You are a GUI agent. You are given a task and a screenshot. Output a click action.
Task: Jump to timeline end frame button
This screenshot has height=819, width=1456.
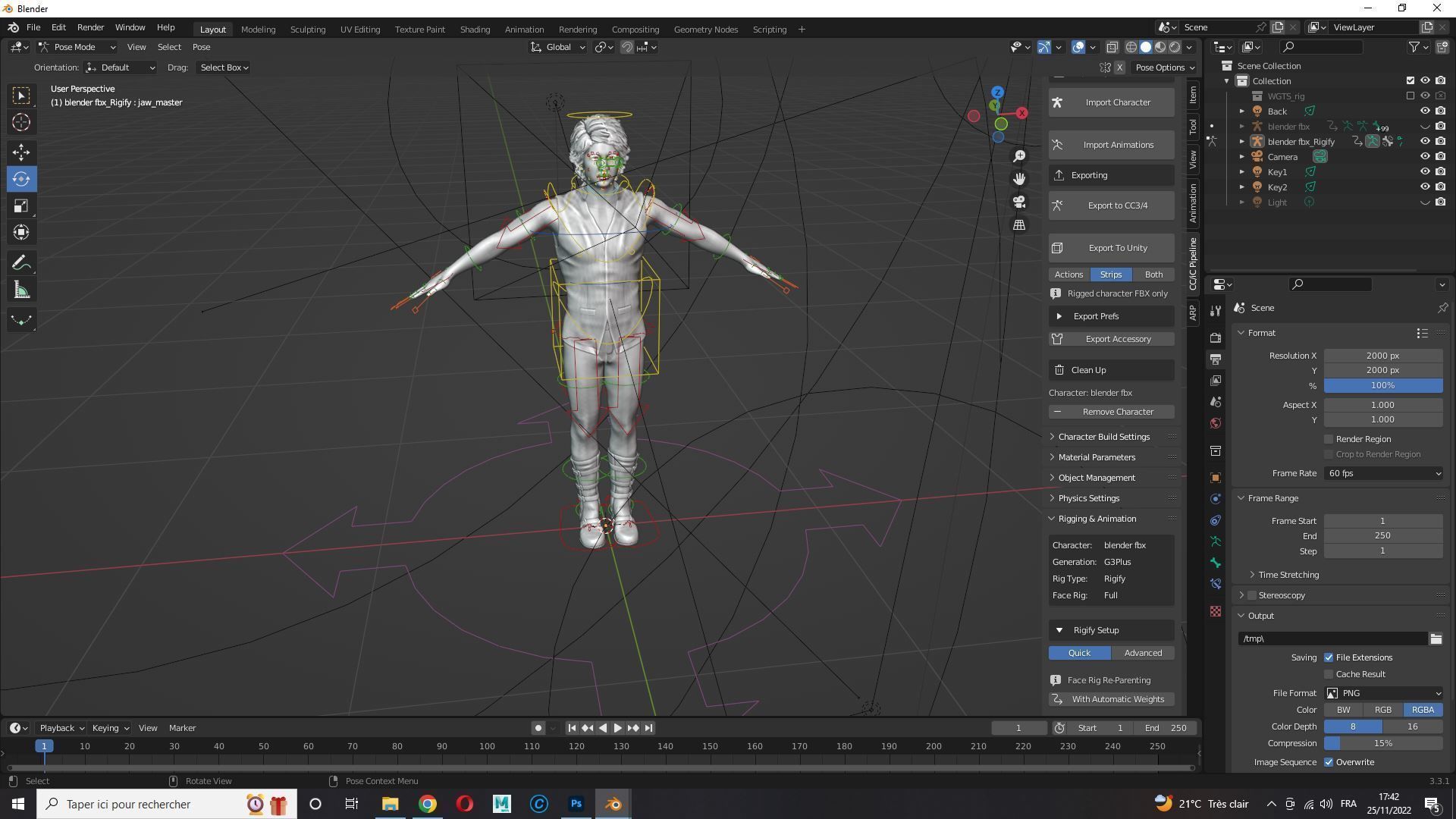point(648,728)
